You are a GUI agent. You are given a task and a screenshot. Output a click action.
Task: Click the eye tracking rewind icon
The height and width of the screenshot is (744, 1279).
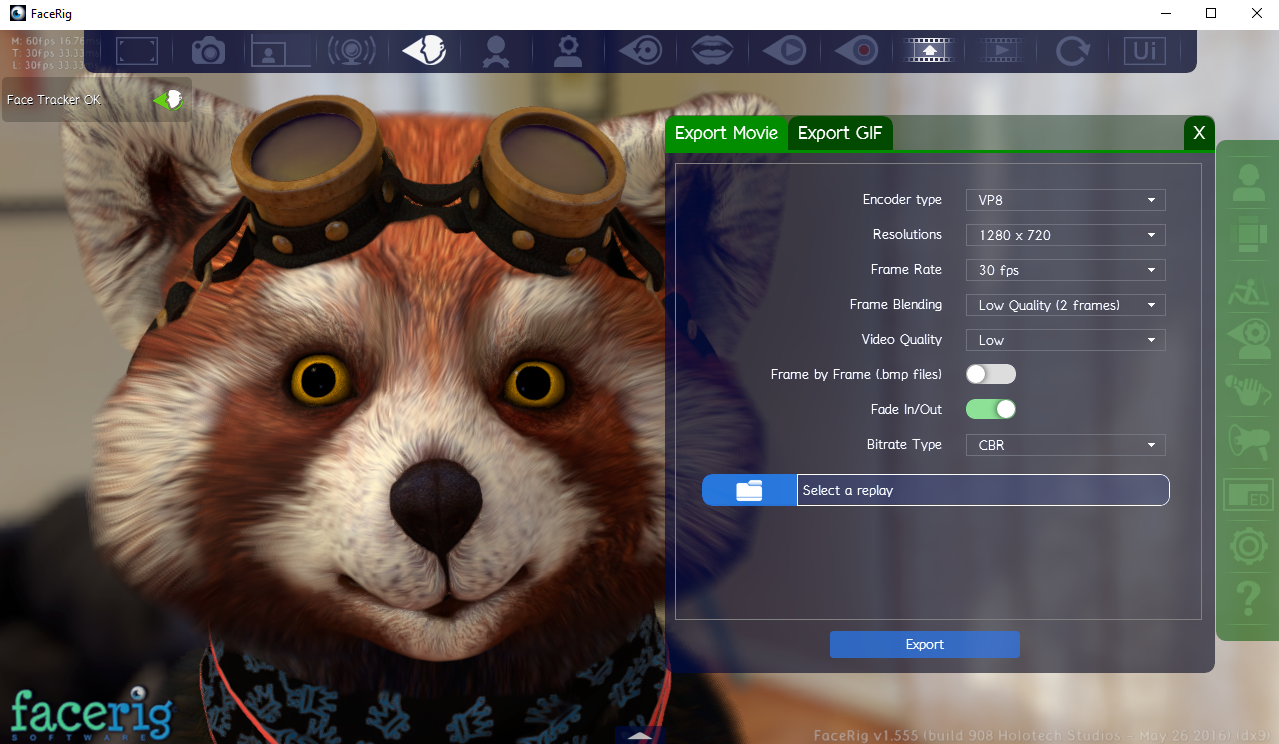point(640,50)
